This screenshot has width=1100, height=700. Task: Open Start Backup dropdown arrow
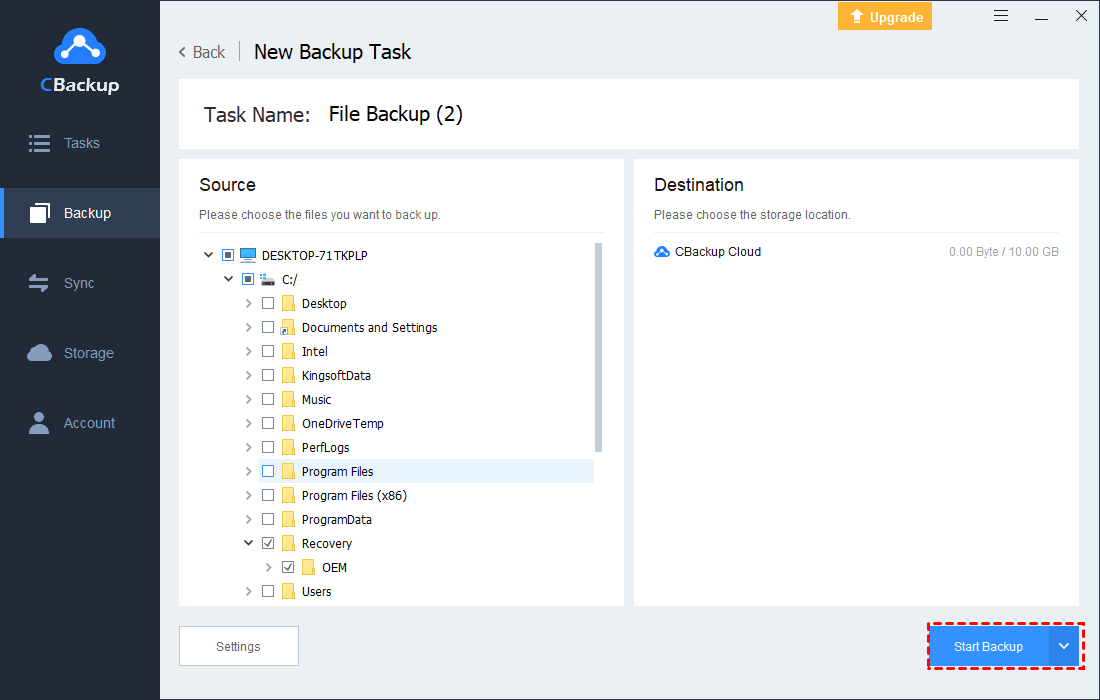click(x=1064, y=646)
